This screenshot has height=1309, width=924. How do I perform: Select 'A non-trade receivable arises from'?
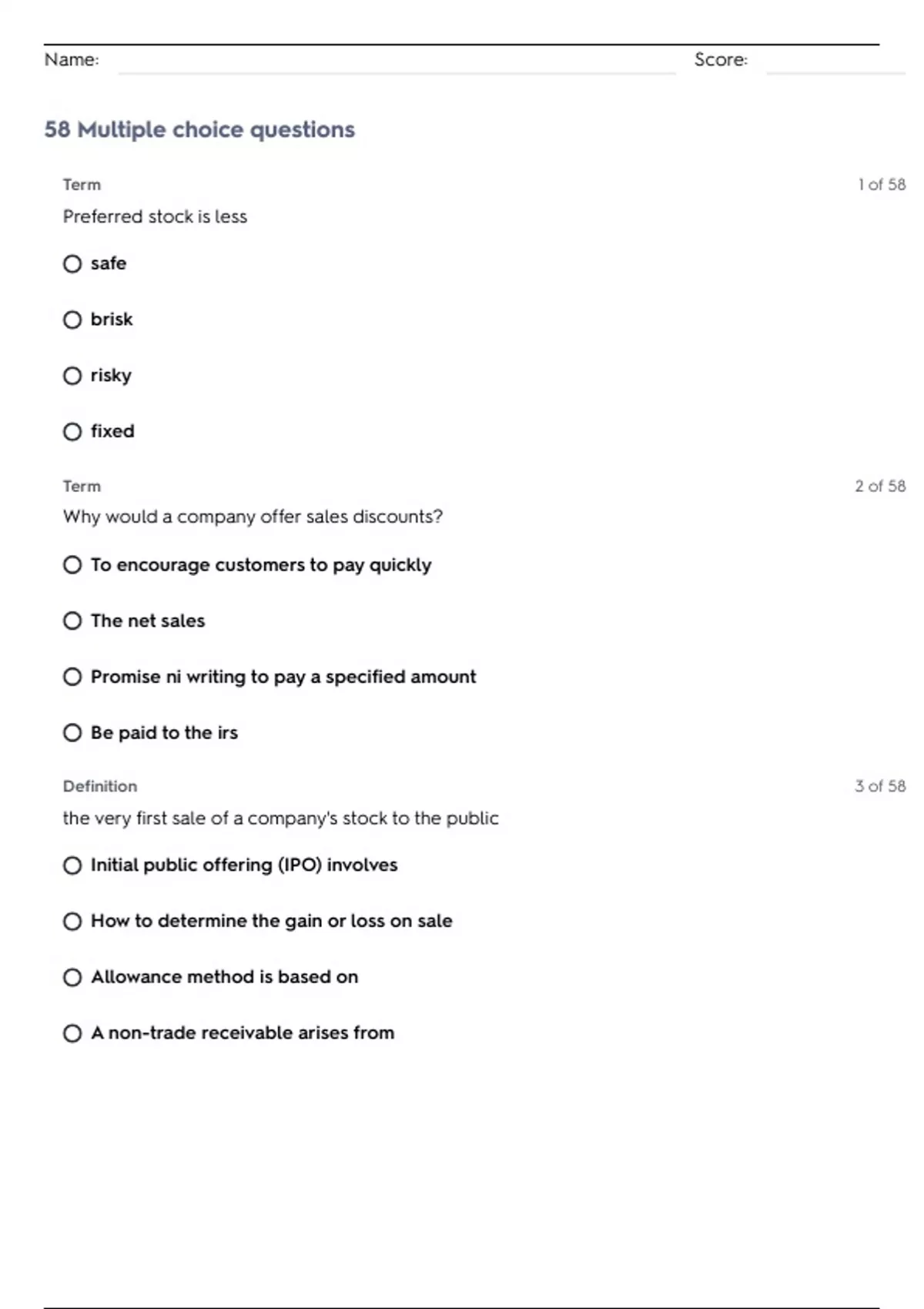pos(72,1033)
